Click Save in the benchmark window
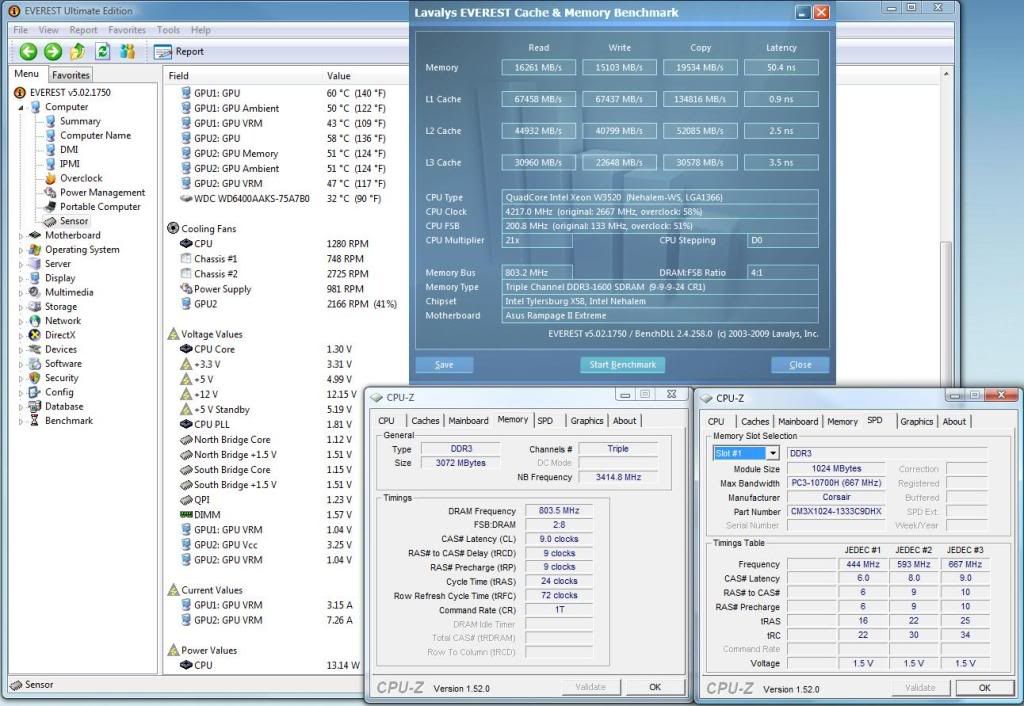Screen dimensions: 1024x706 point(444,365)
